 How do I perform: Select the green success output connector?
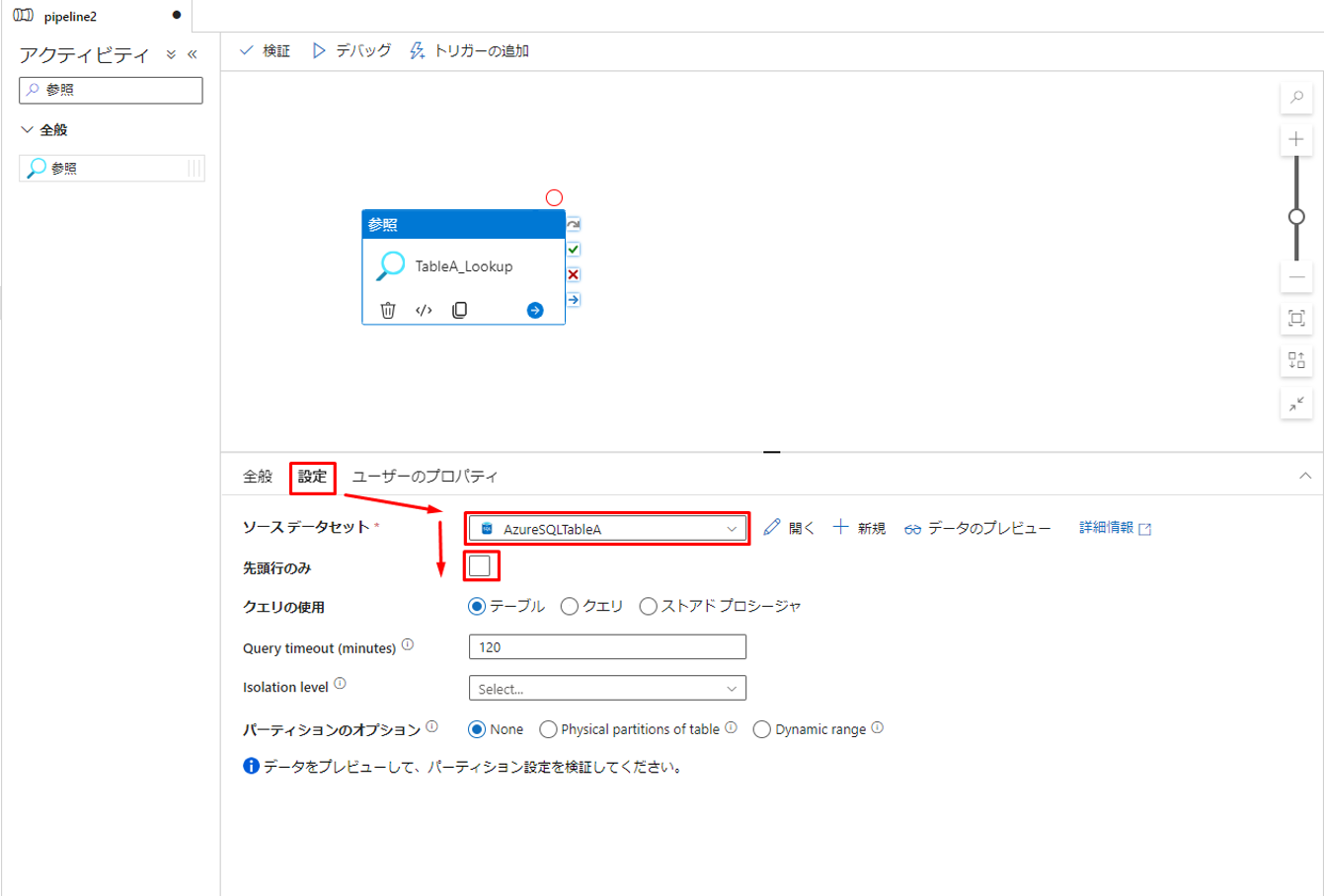[x=574, y=250]
